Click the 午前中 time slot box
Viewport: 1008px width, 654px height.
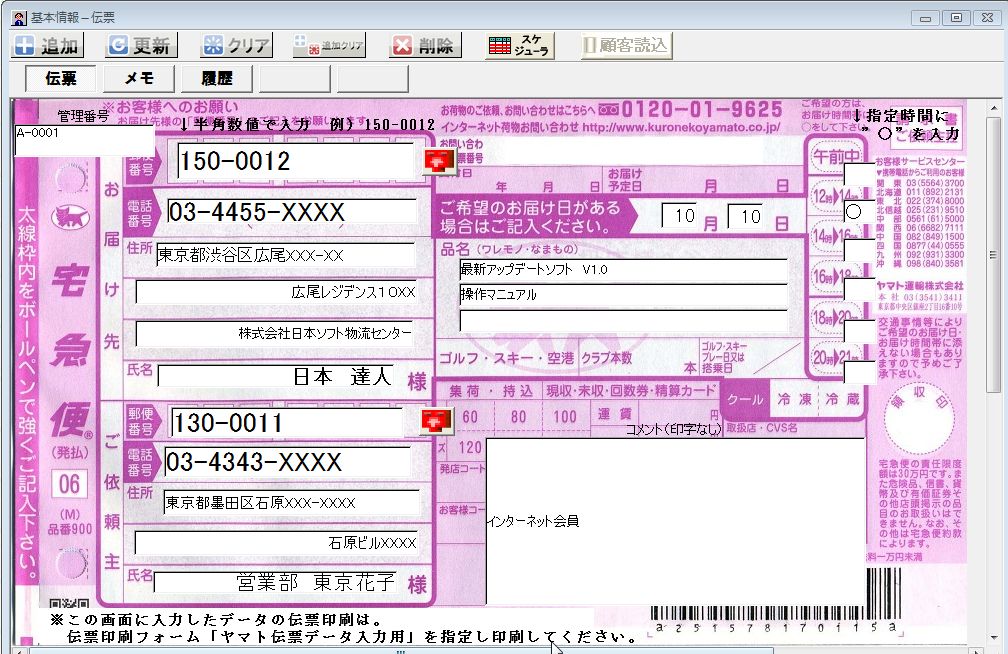point(859,174)
